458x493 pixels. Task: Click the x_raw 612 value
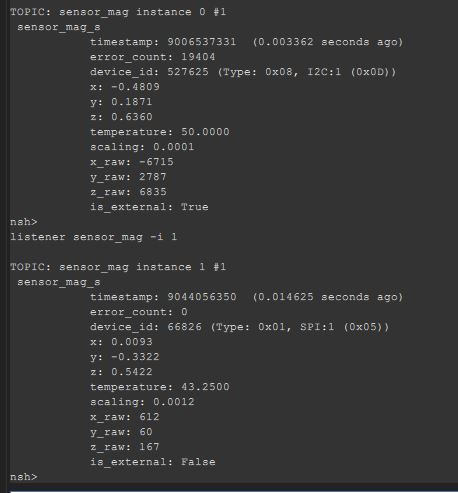click(149, 417)
